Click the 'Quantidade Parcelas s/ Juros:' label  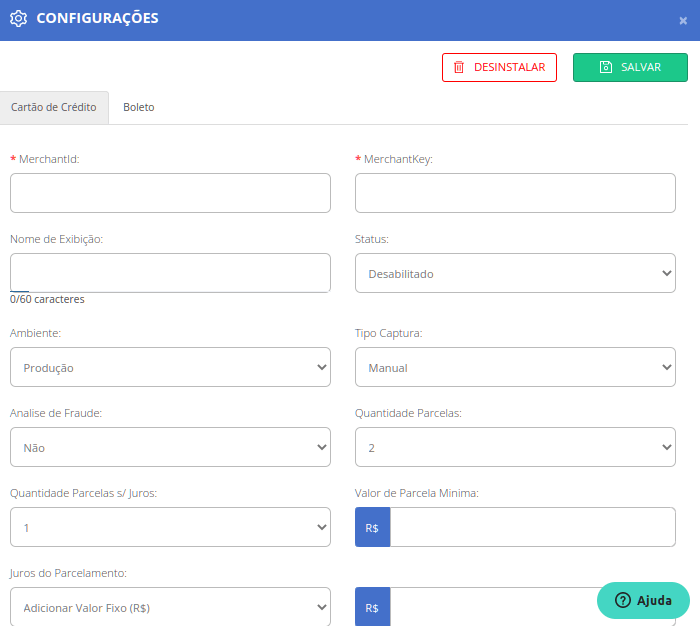tap(83, 493)
